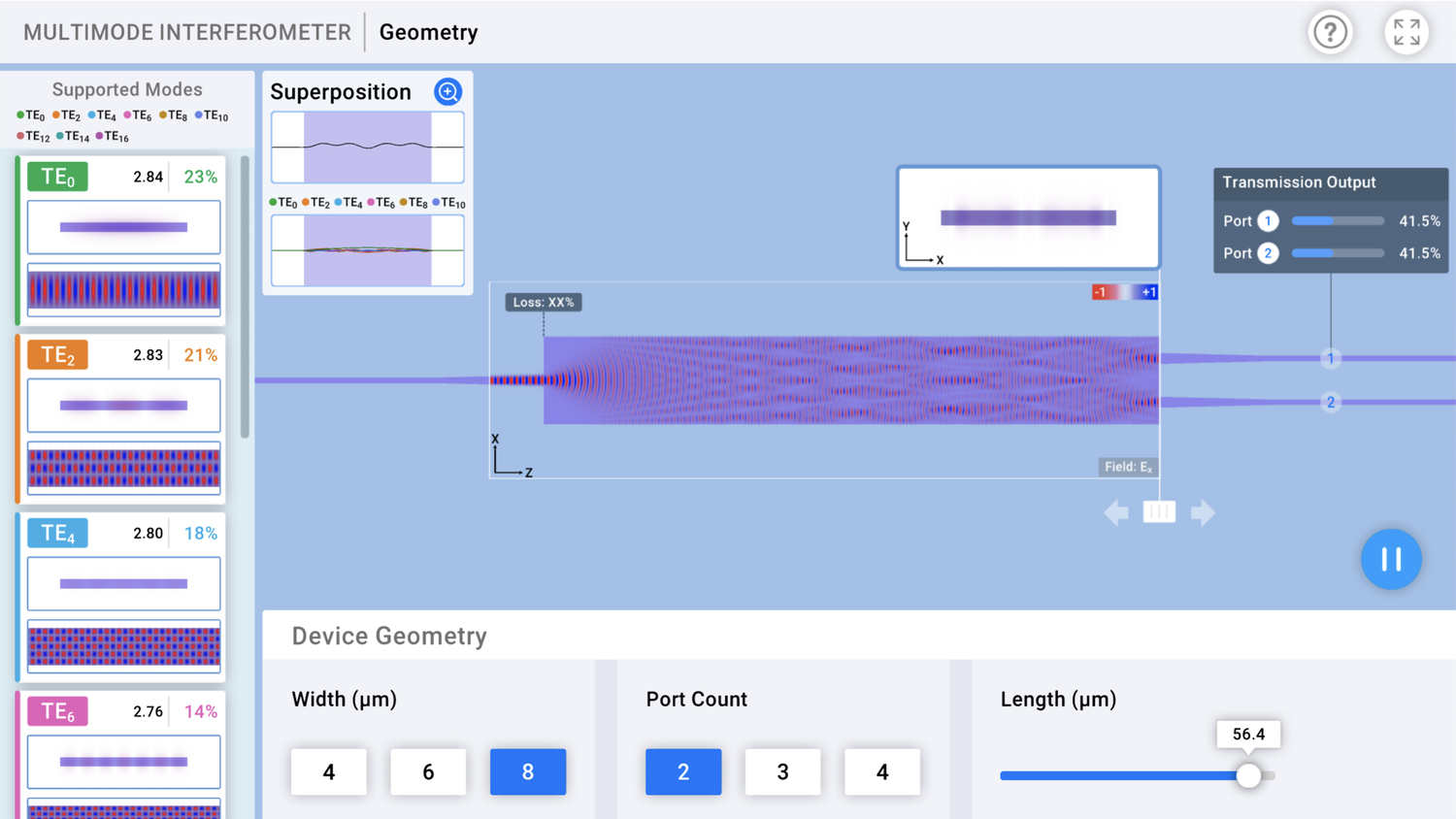This screenshot has height=819, width=1456.
Task: Open the help dialog via question mark icon
Action: click(x=1330, y=32)
